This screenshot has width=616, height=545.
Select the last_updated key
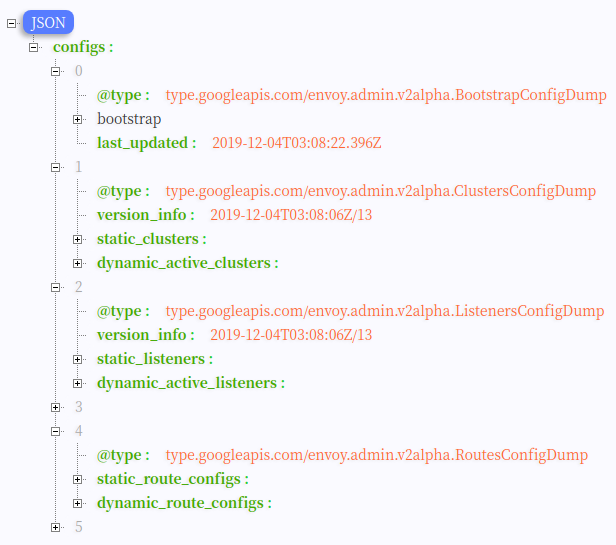point(146,143)
